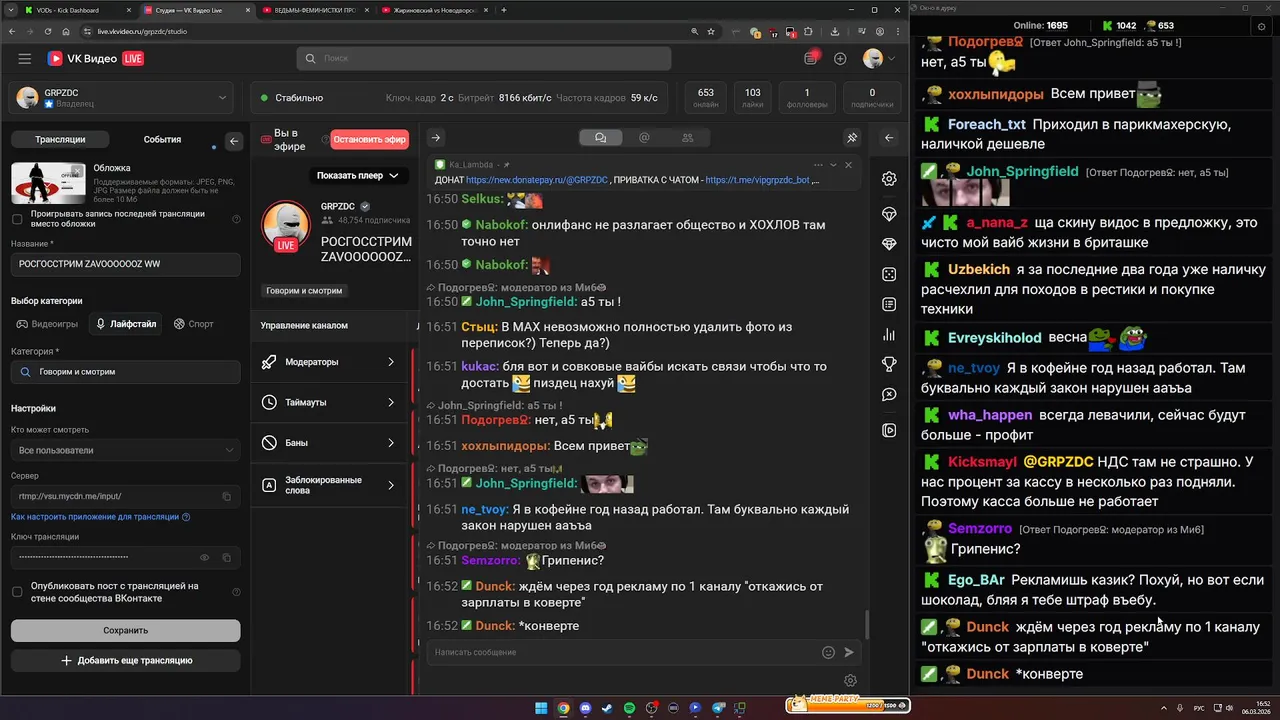Click the Остановить эфир button

coord(370,140)
